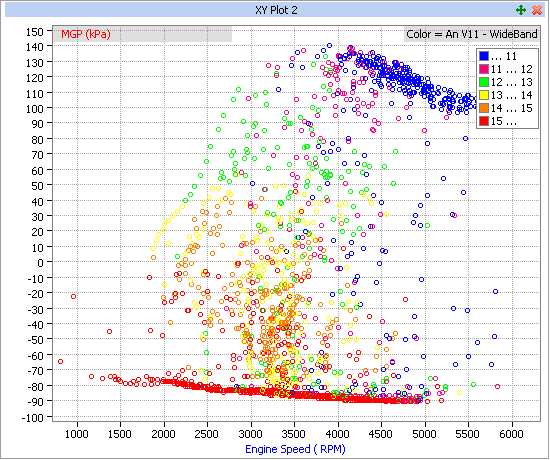Click the blue legend swatch for ... 11
Image resolution: width=550 pixels, height=460 pixels.
pos(484,56)
